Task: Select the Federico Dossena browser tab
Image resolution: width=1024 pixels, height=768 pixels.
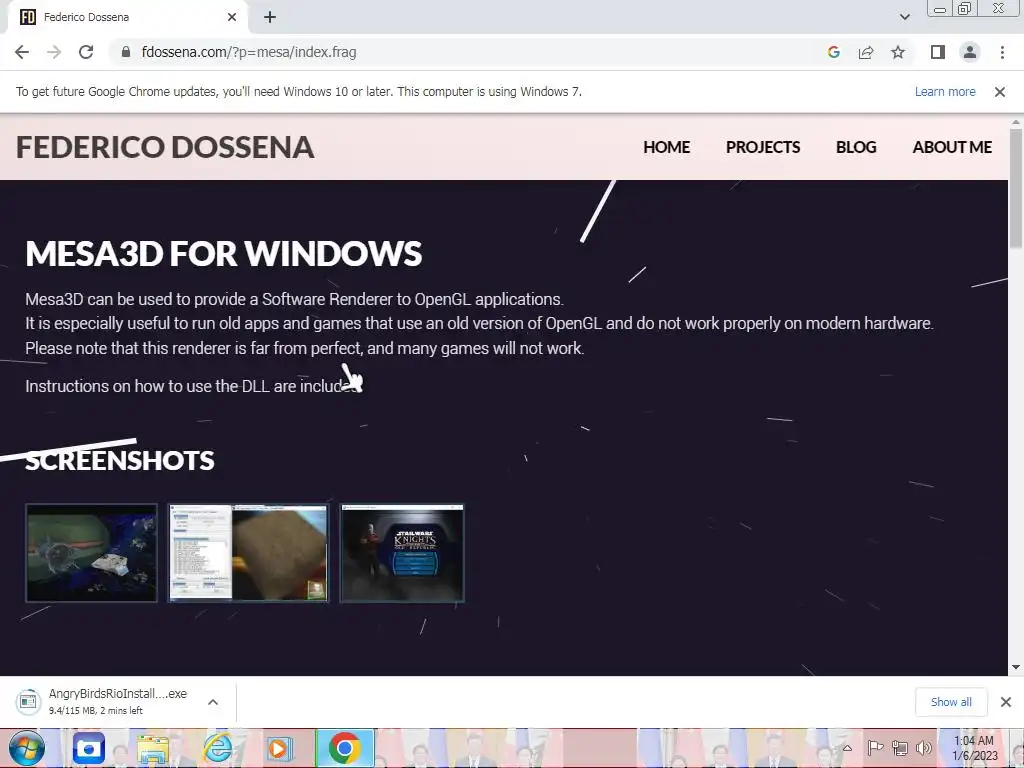Action: point(127,17)
